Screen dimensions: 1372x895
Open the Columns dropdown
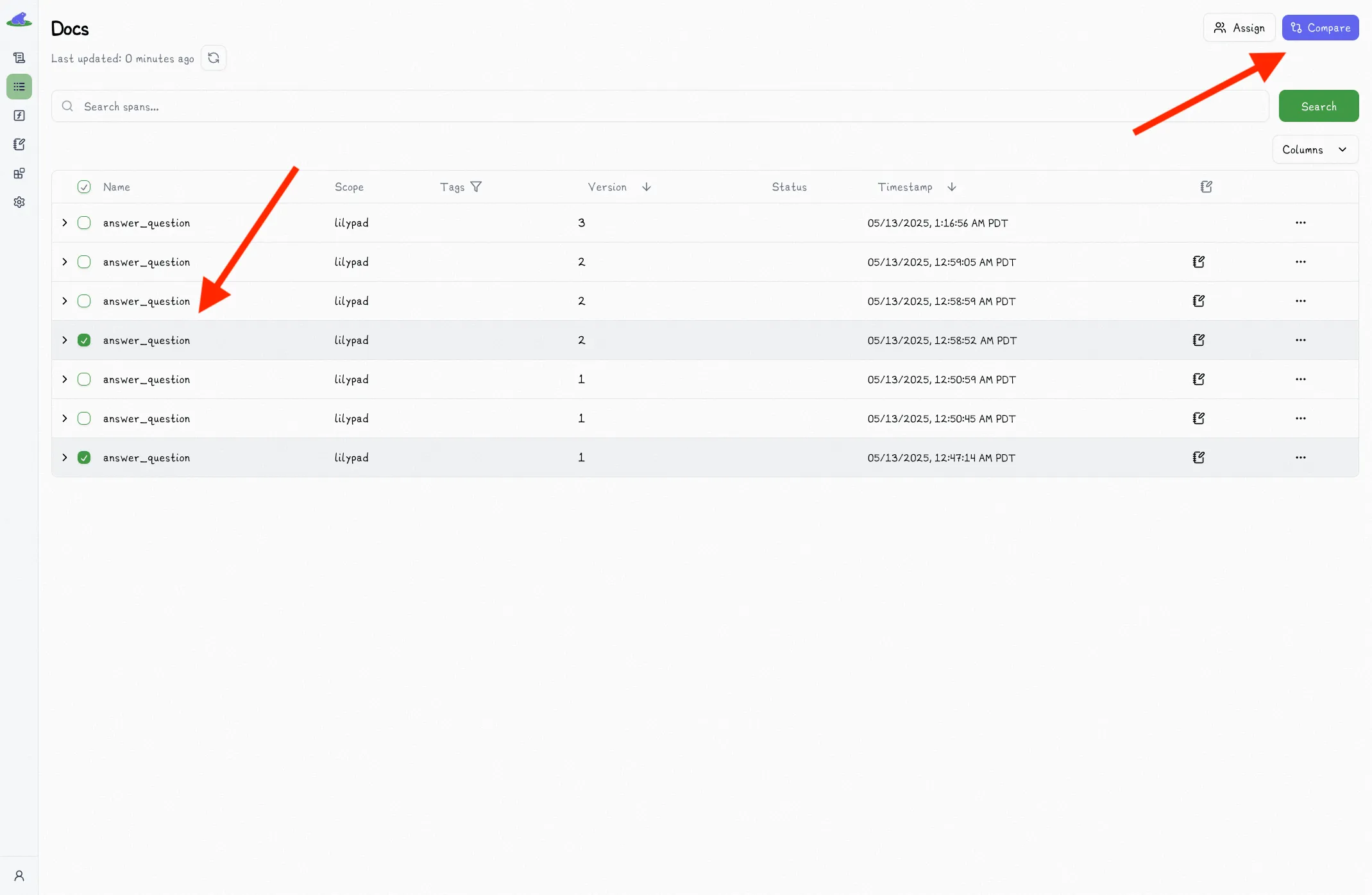(1314, 149)
